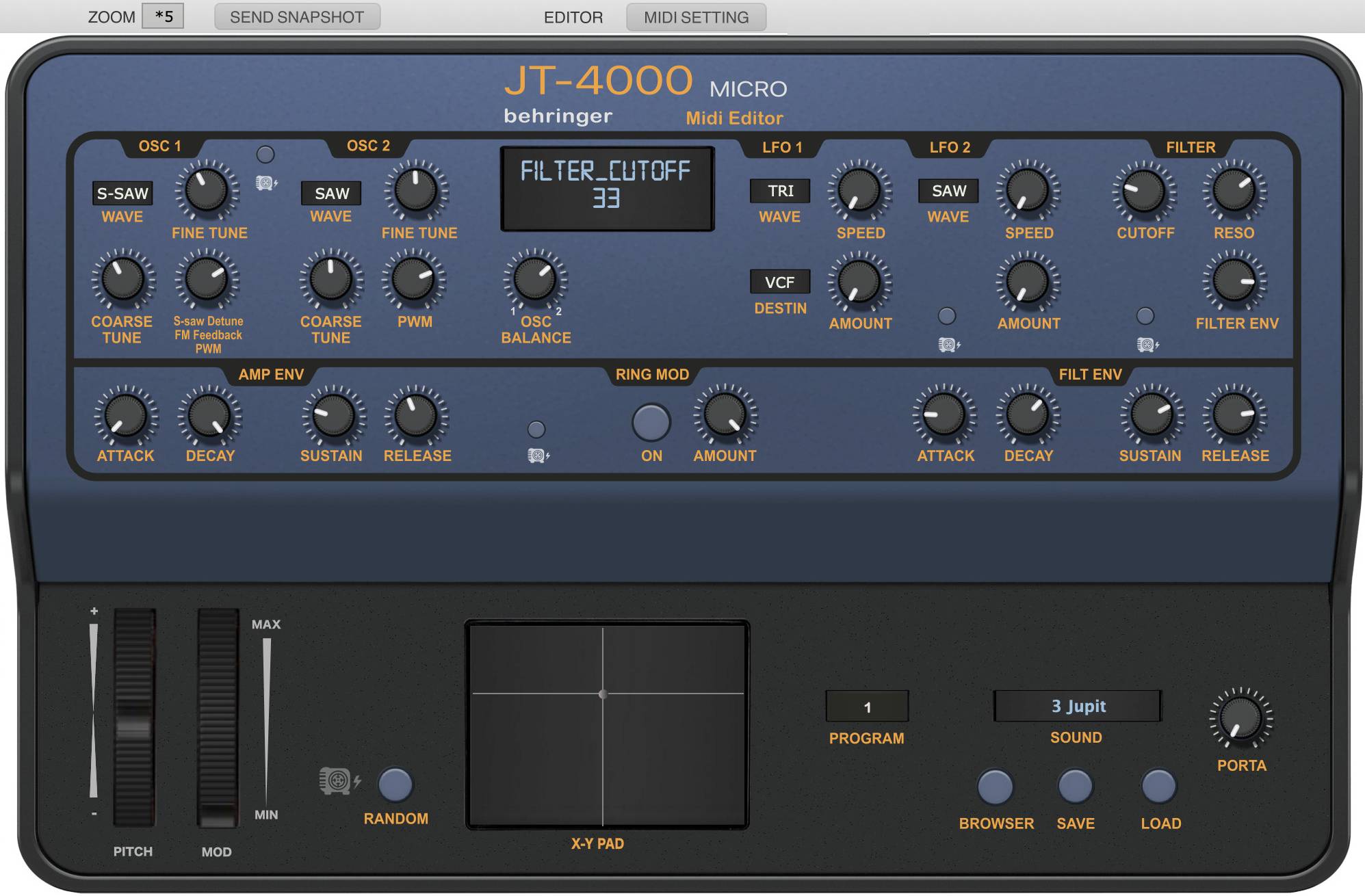Click the LFO 2 SPEED knob

pyautogui.click(x=1028, y=191)
